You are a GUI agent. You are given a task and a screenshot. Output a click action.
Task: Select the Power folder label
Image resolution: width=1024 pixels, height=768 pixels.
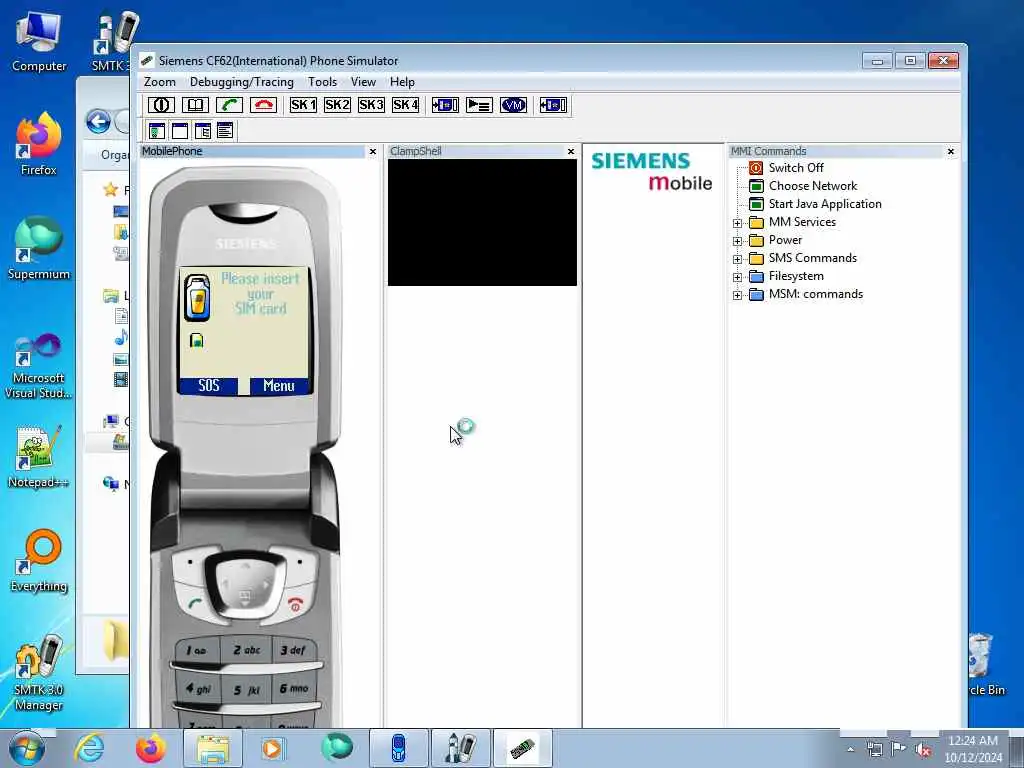coord(785,240)
